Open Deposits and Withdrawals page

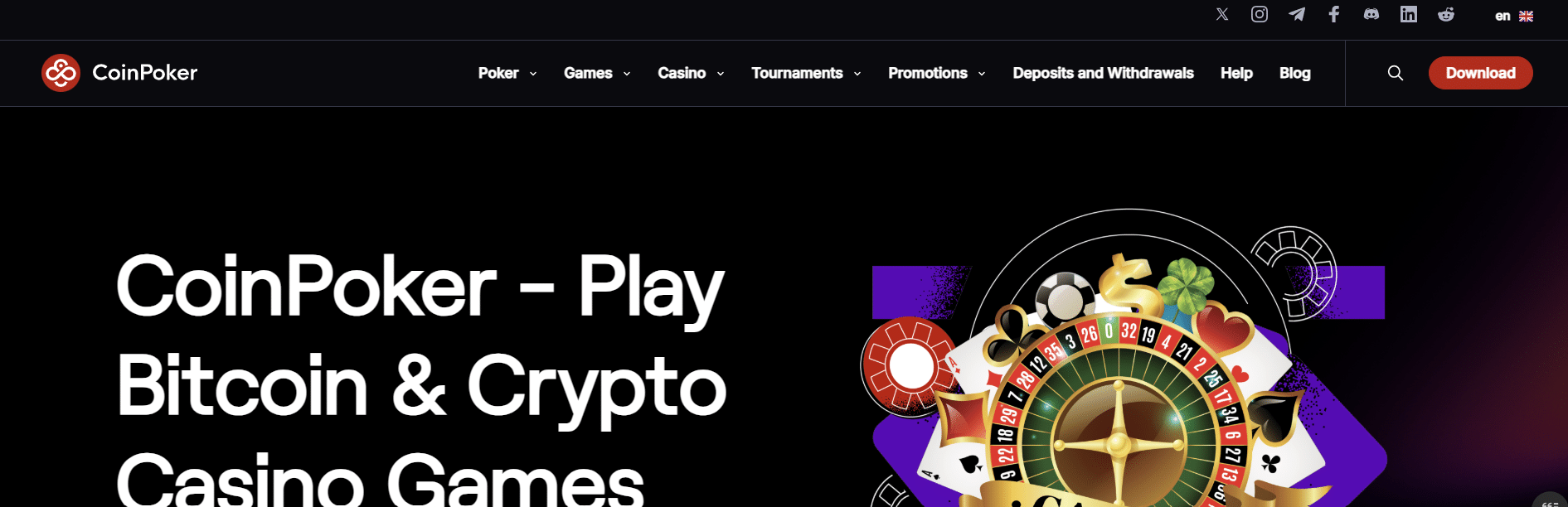click(1103, 73)
